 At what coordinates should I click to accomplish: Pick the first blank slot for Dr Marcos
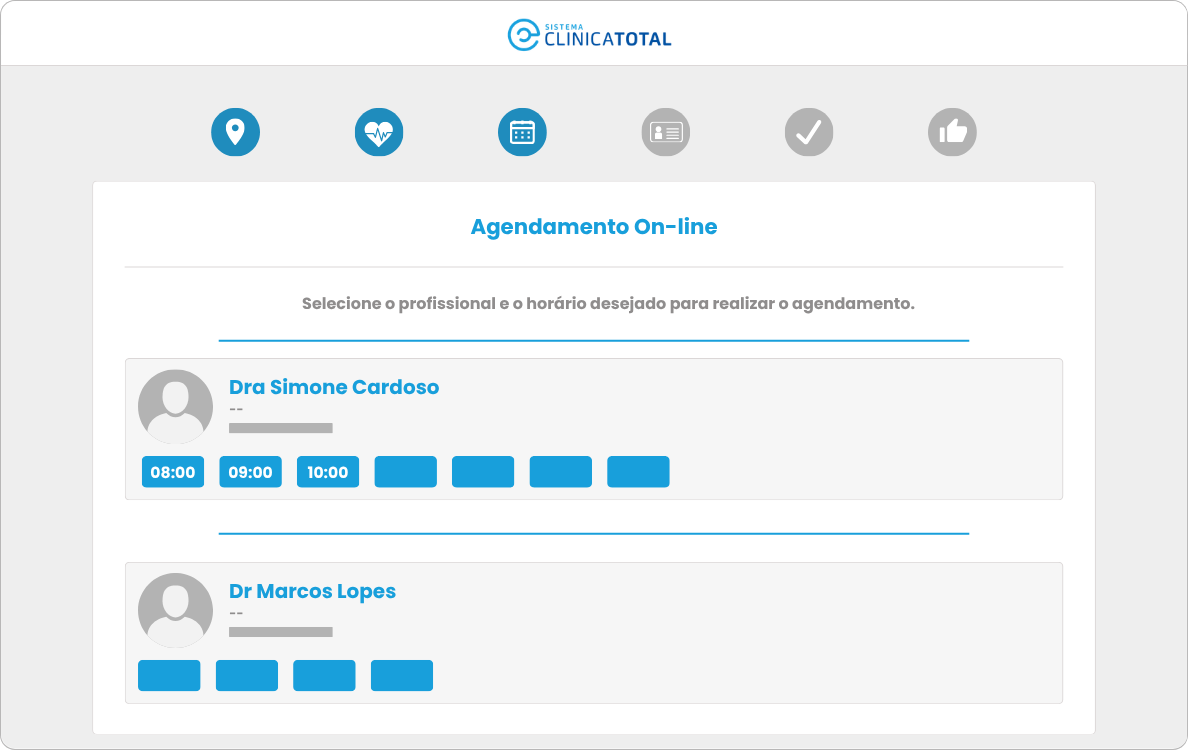(x=169, y=676)
